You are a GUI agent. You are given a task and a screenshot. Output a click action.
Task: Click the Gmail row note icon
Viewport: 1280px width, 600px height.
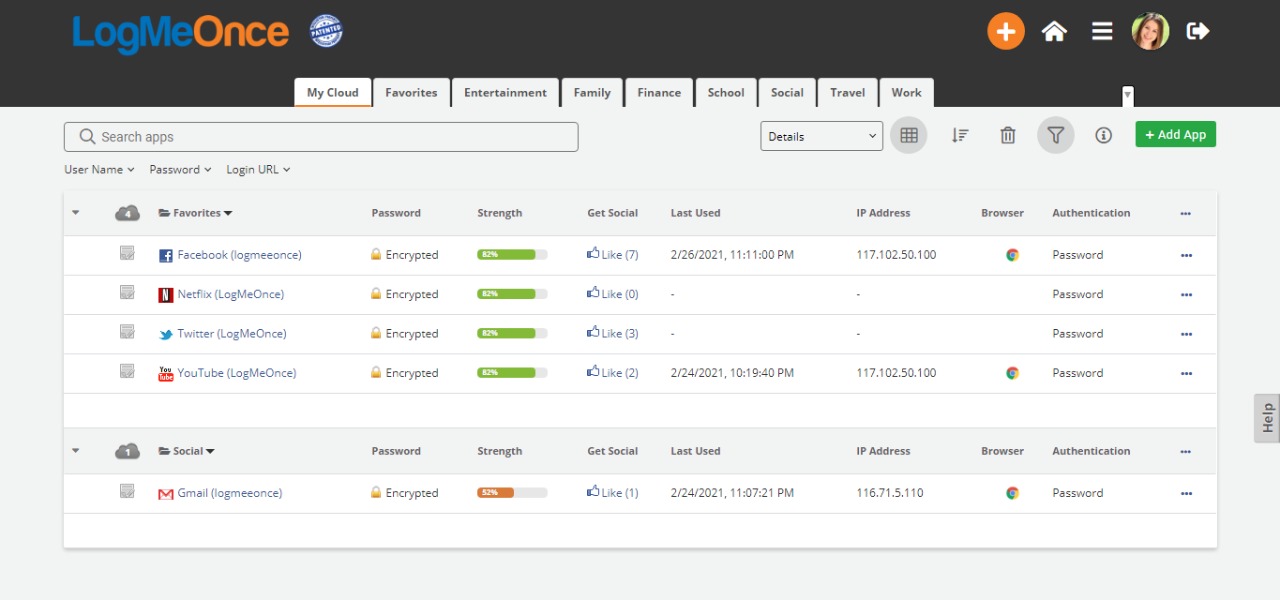[127, 491]
